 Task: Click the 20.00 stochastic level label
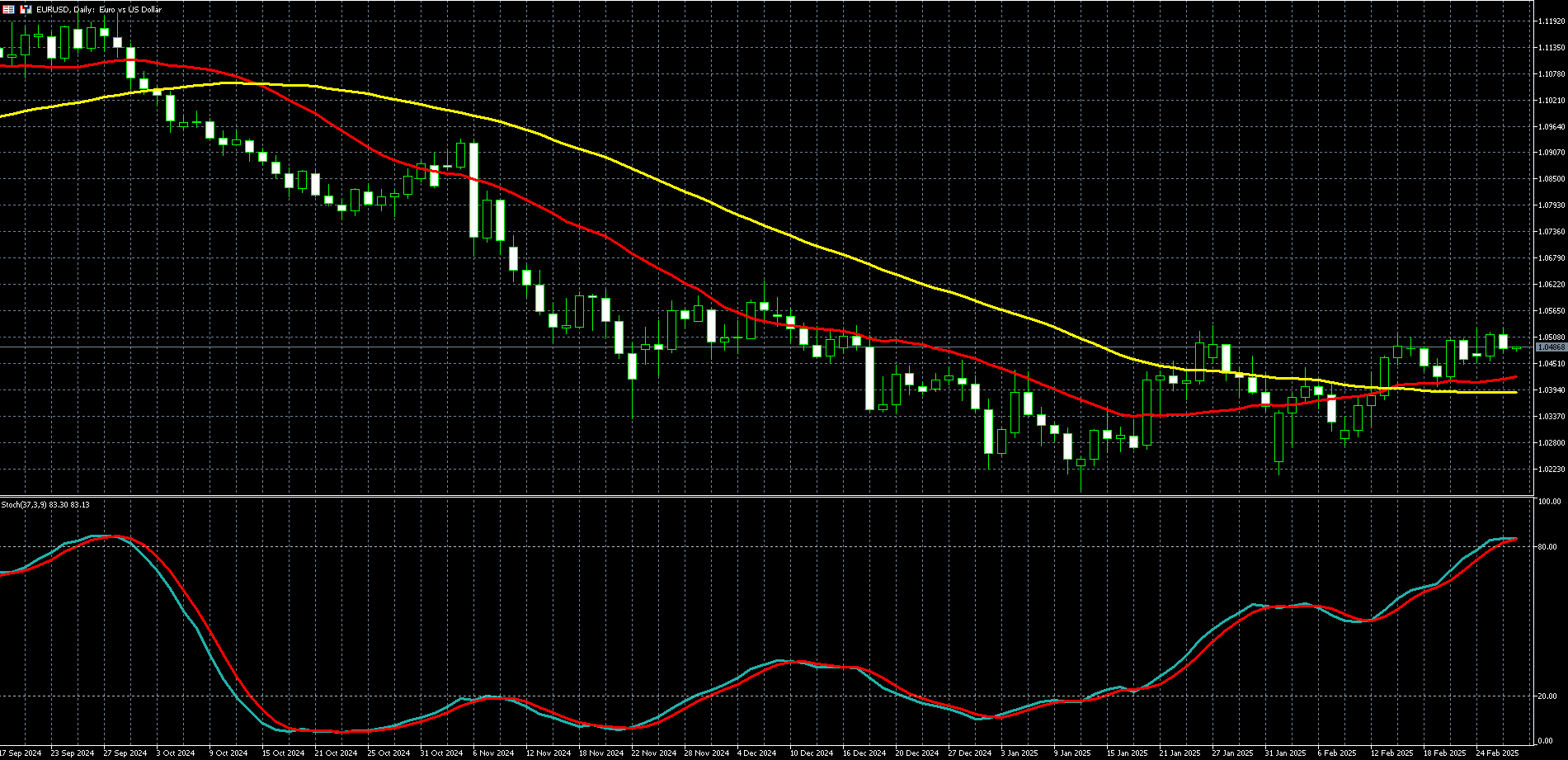pos(1547,696)
